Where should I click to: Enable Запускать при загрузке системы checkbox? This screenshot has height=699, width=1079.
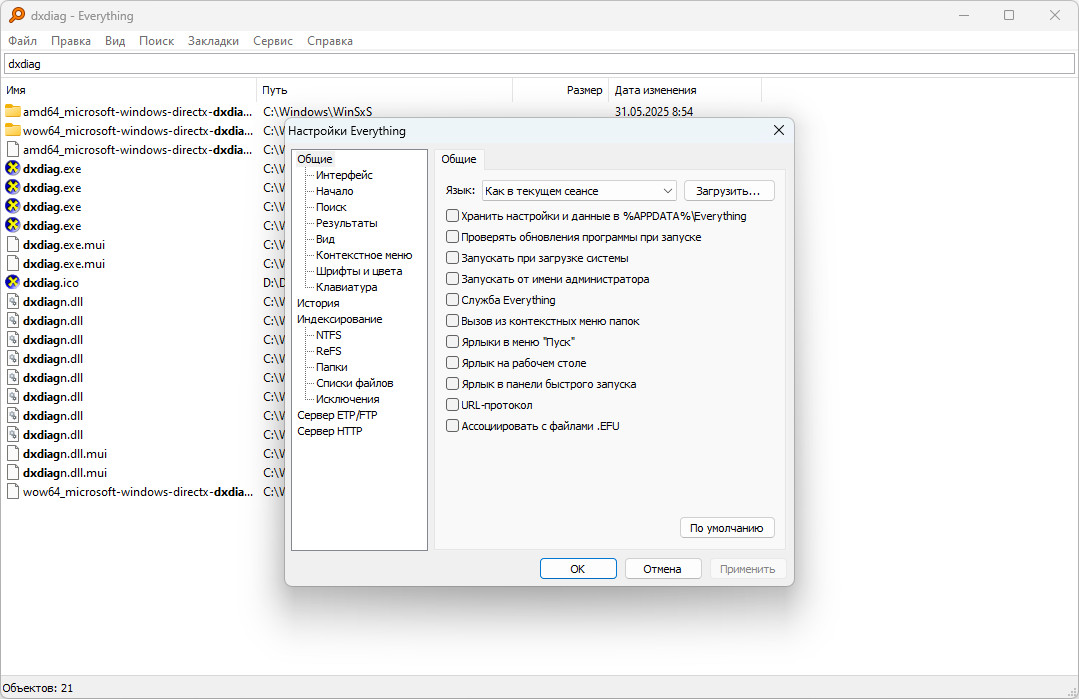point(452,258)
